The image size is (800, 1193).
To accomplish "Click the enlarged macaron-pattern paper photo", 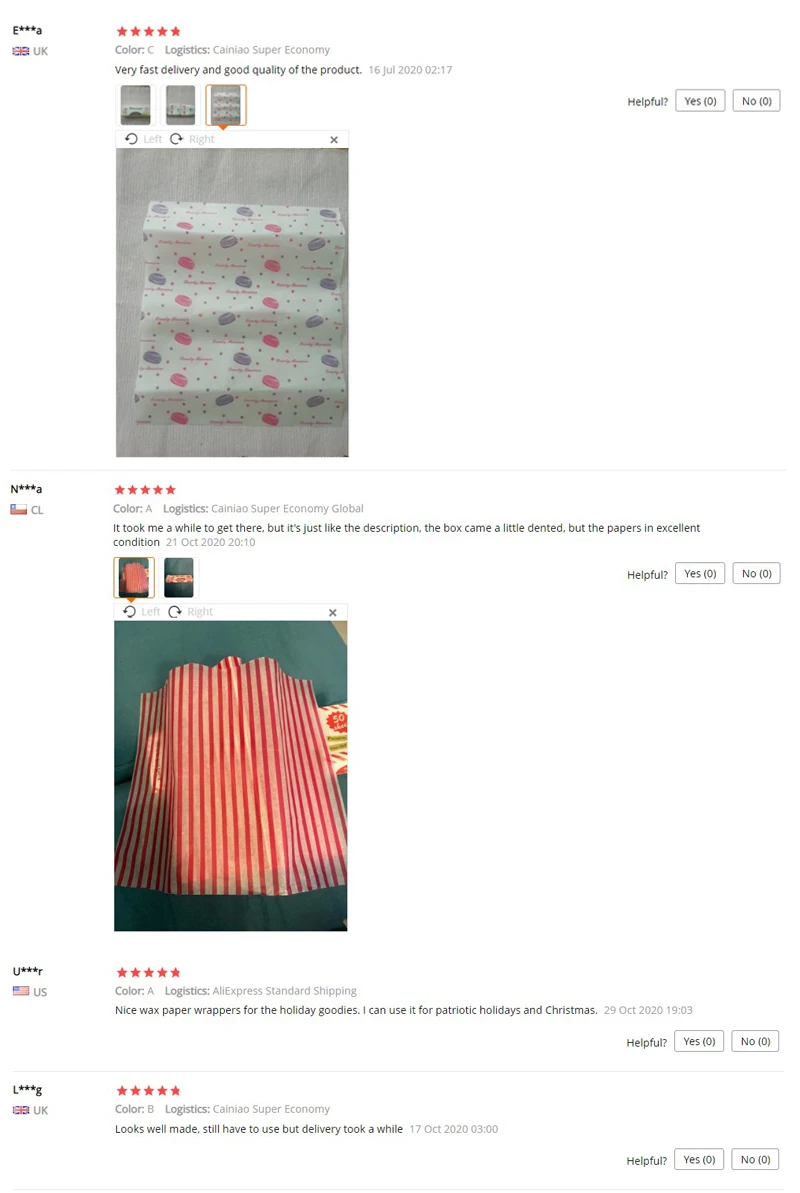I will click(232, 303).
